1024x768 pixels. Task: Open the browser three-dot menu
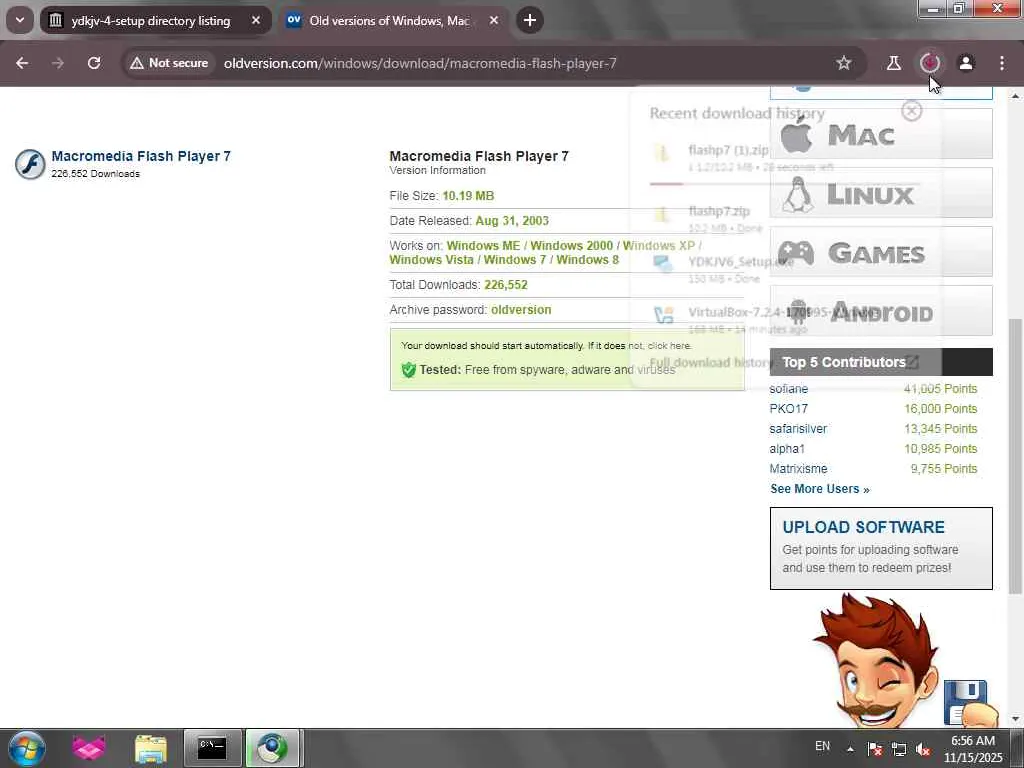(1002, 63)
